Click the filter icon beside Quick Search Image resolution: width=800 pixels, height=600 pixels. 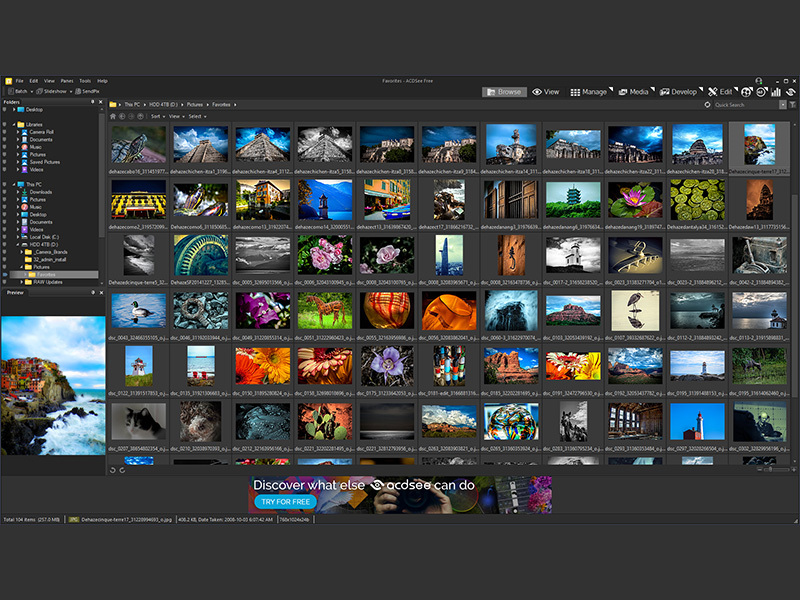(790, 105)
